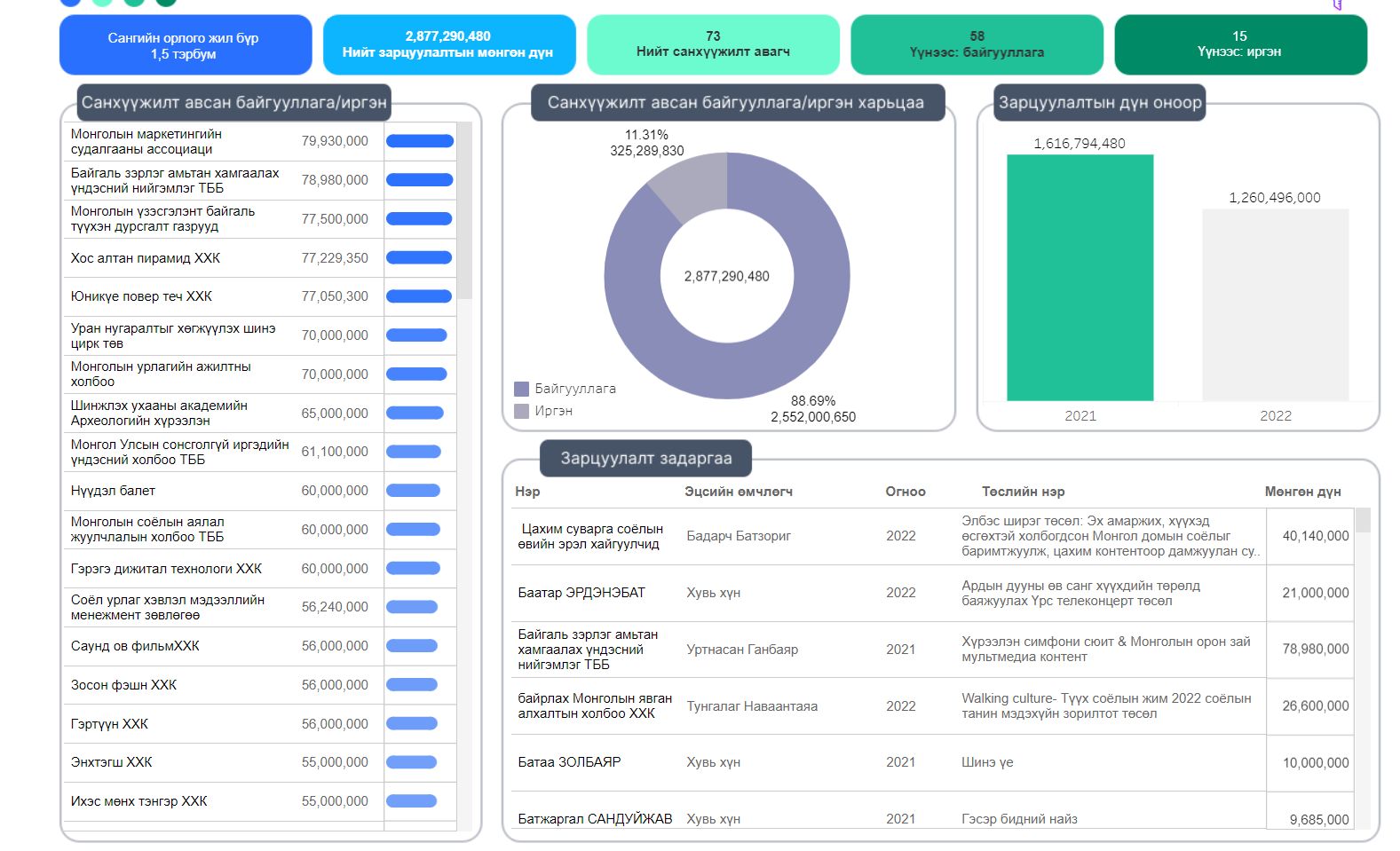Select the Үүнээс: байгууллага card
The height and width of the screenshot is (851, 1400).
(977, 44)
